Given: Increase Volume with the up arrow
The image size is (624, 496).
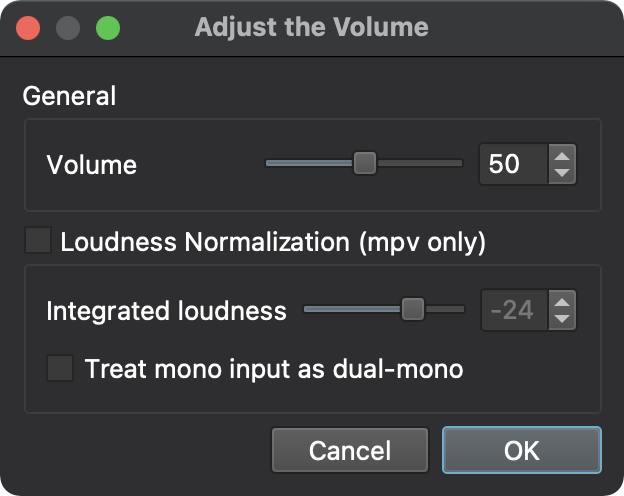Looking at the screenshot, I should (562, 155).
